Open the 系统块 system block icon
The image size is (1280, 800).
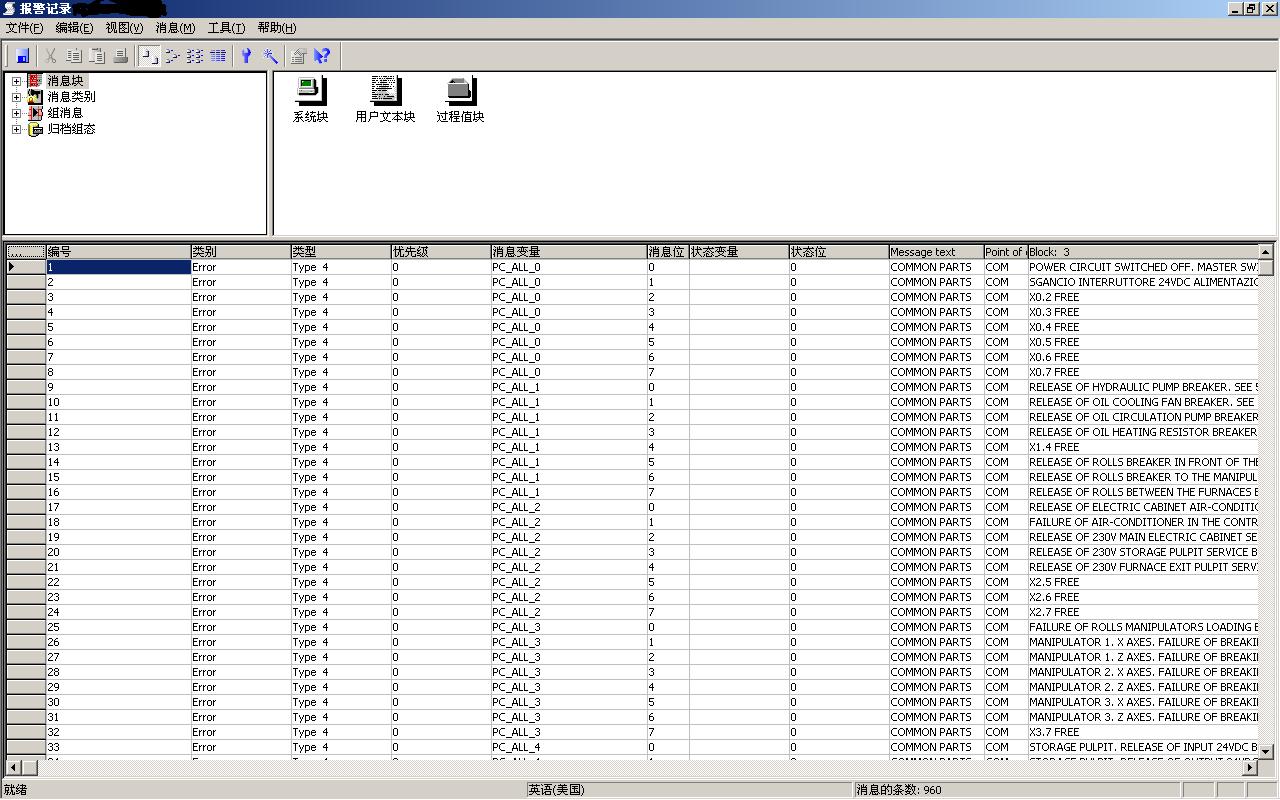[310, 99]
